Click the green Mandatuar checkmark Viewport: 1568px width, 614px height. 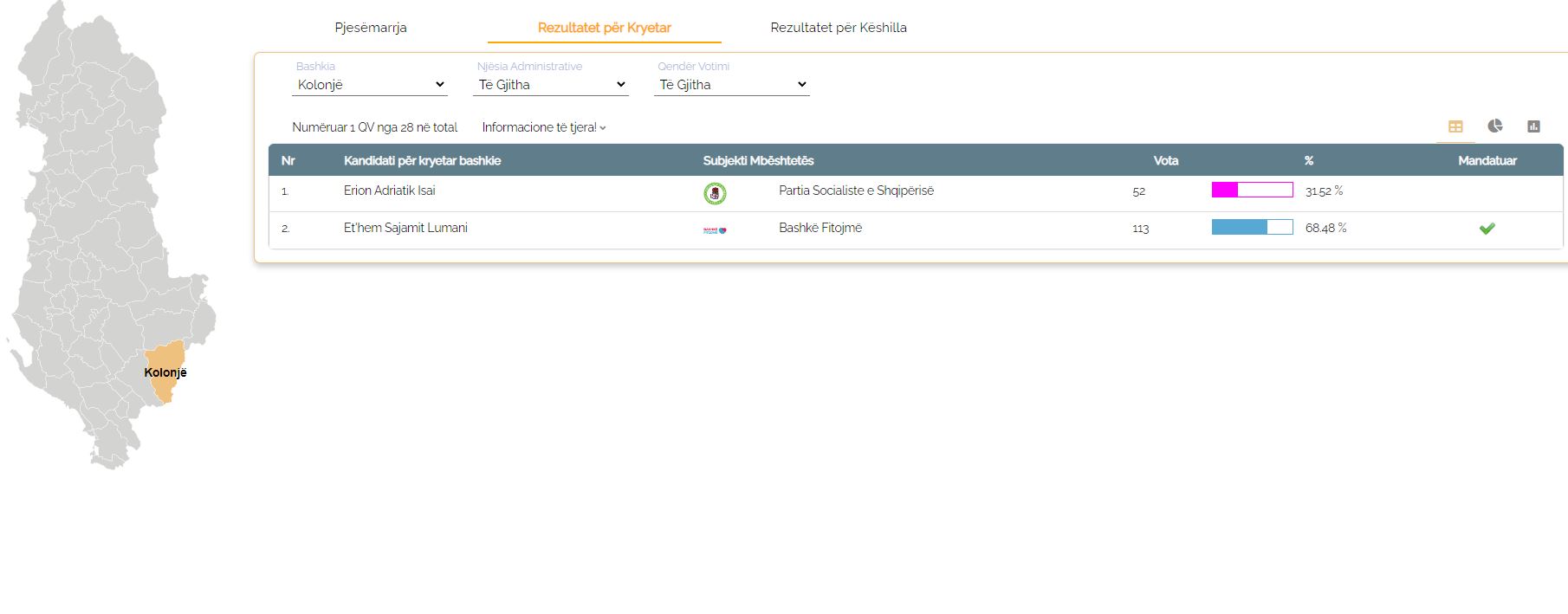(x=1487, y=229)
